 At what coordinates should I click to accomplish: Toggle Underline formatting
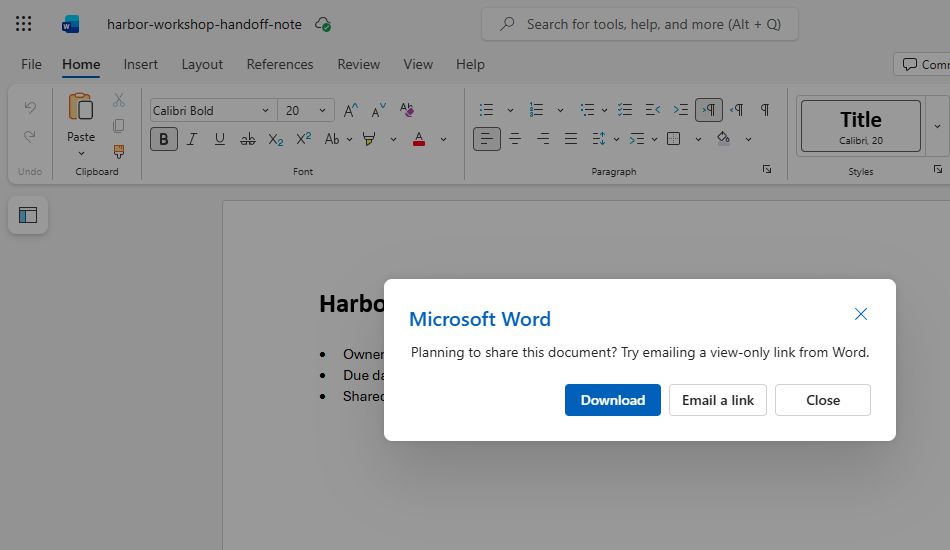pyautogui.click(x=219, y=139)
